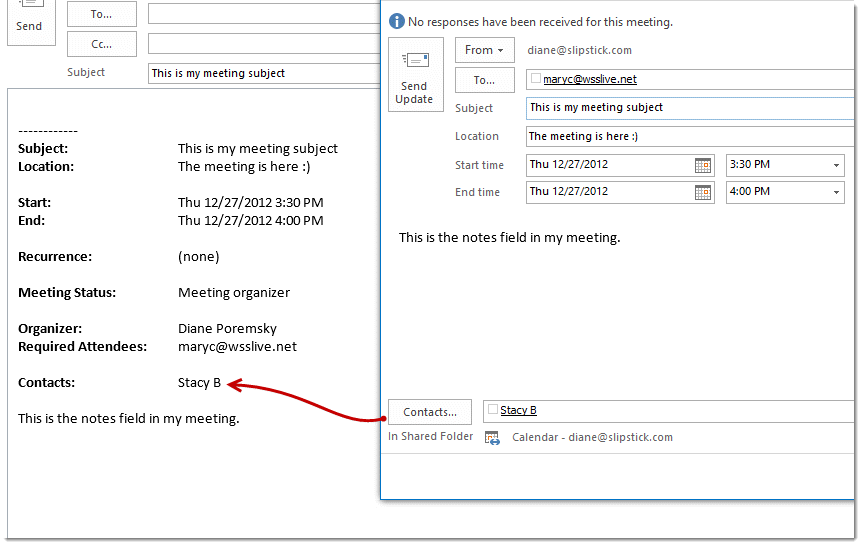
Task: Open the Contacts... button
Action: click(430, 411)
